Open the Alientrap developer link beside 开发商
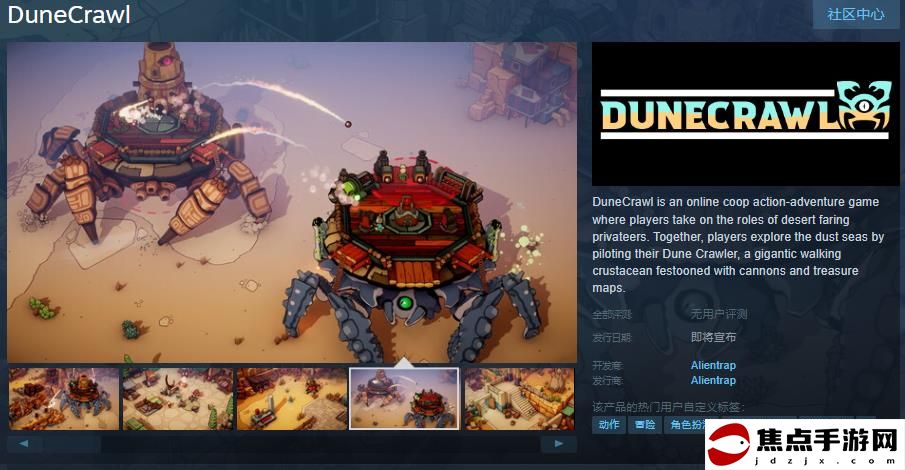Viewport: 905px width, 470px height. coord(713,365)
